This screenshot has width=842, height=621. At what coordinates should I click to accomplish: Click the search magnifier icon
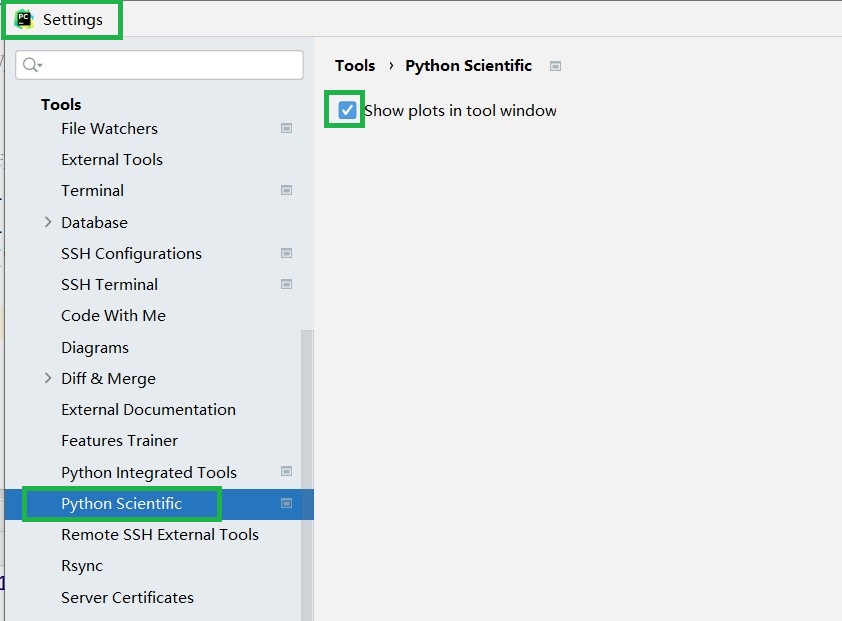pos(31,65)
